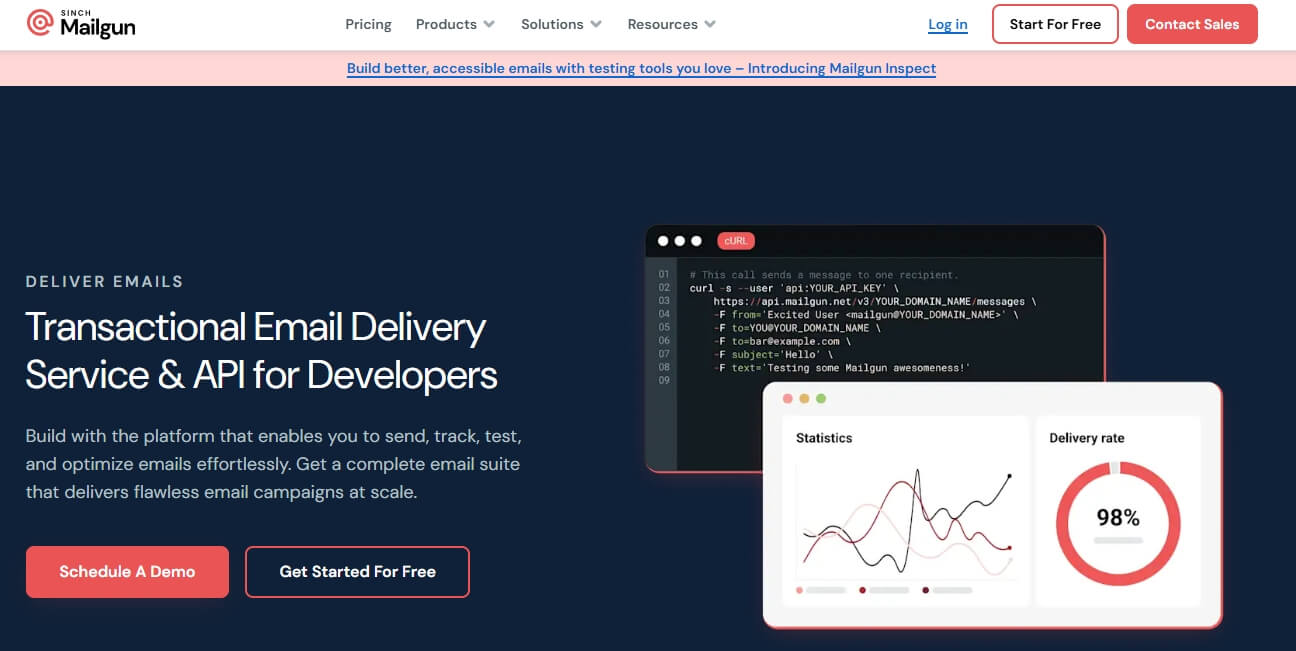Click the green dot on statistics window

(x=821, y=399)
